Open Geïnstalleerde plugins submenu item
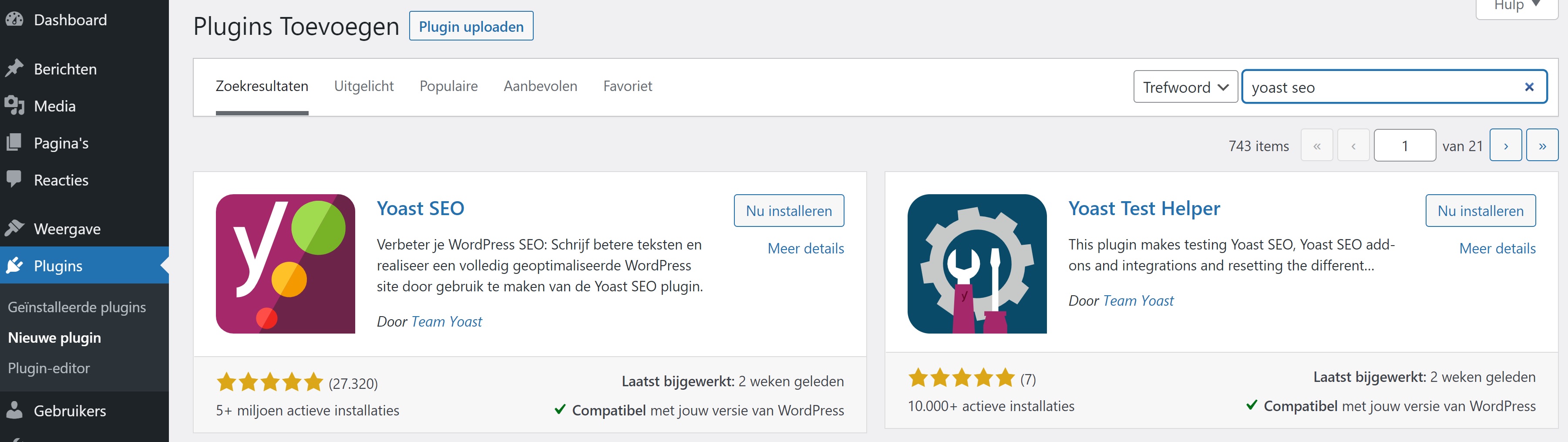Image resolution: width=1568 pixels, height=442 pixels. coord(77,307)
